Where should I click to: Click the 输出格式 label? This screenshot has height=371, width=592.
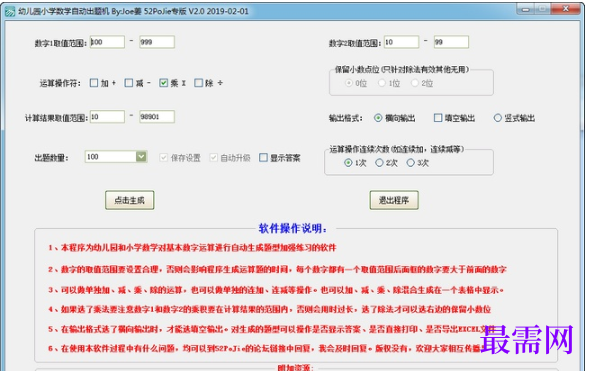click(345, 119)
